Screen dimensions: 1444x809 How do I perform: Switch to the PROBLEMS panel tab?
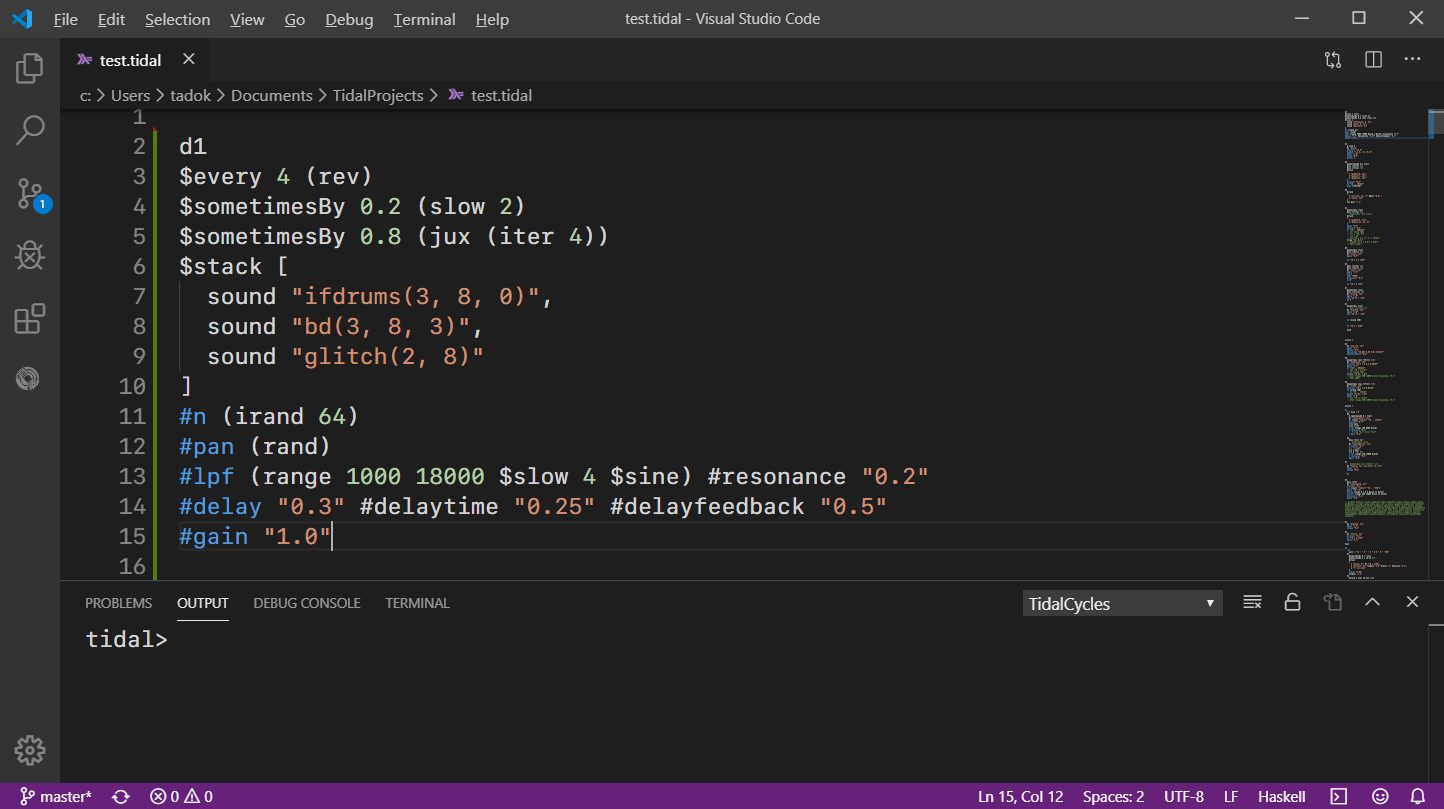(118, 603)
